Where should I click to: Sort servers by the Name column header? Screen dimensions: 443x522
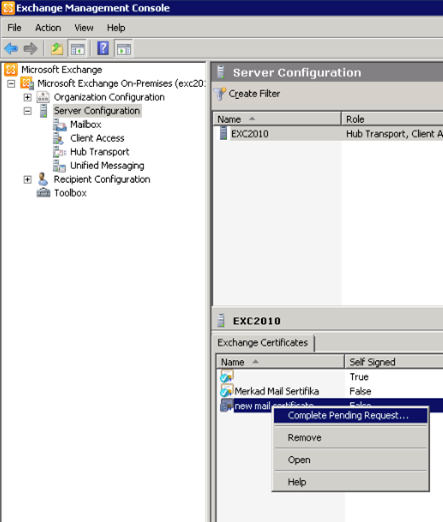[x=277, y=119]
